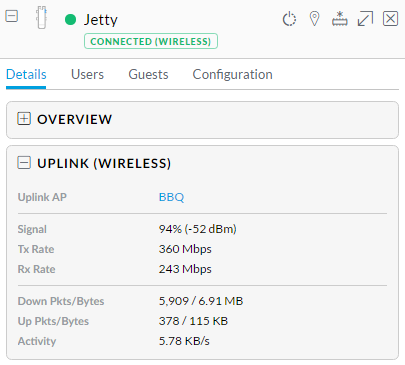
Task: Click the Tx Rate label
Action: (36, 249)
